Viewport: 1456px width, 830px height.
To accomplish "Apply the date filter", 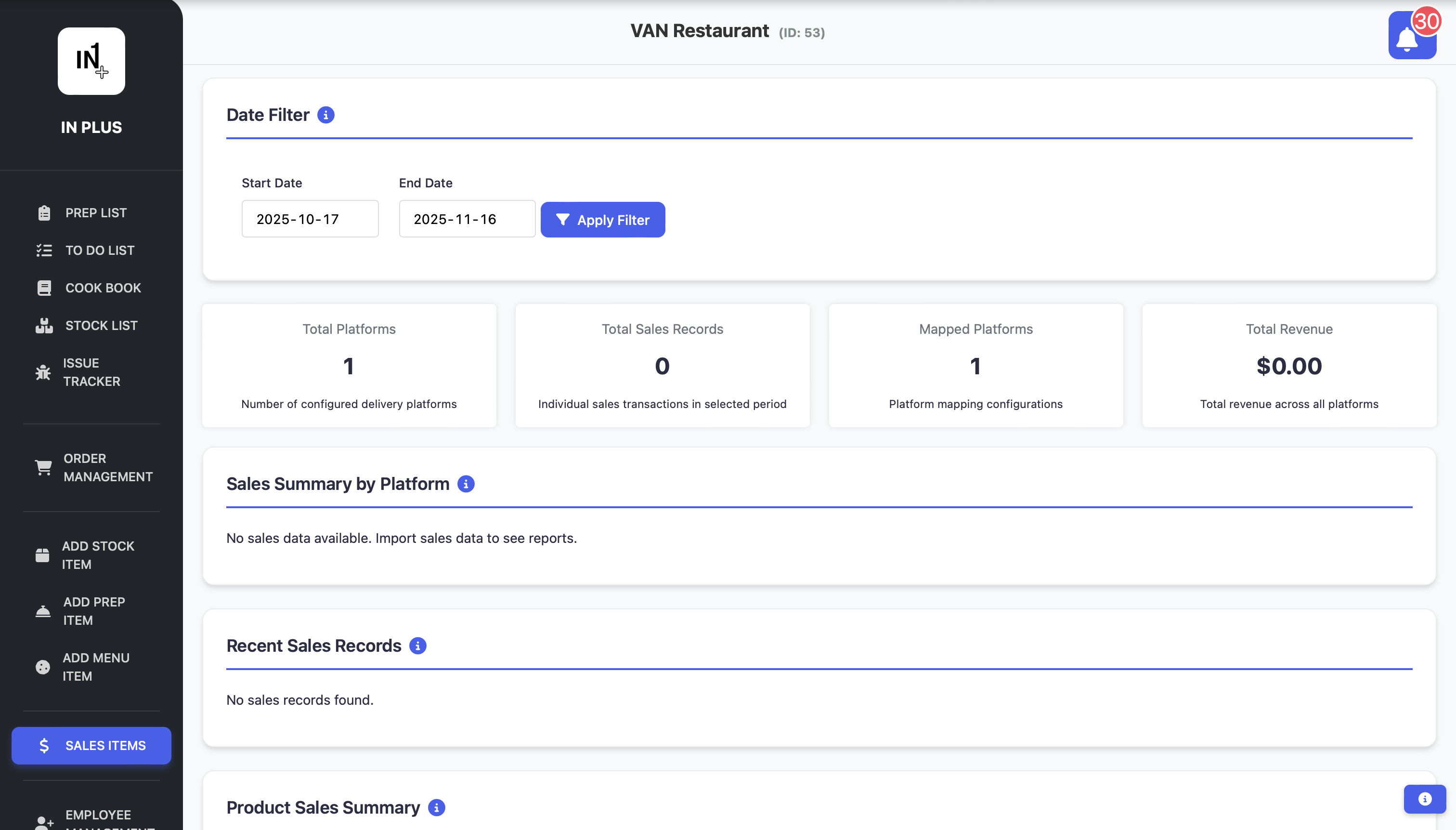I will click(x=603, y=219).
